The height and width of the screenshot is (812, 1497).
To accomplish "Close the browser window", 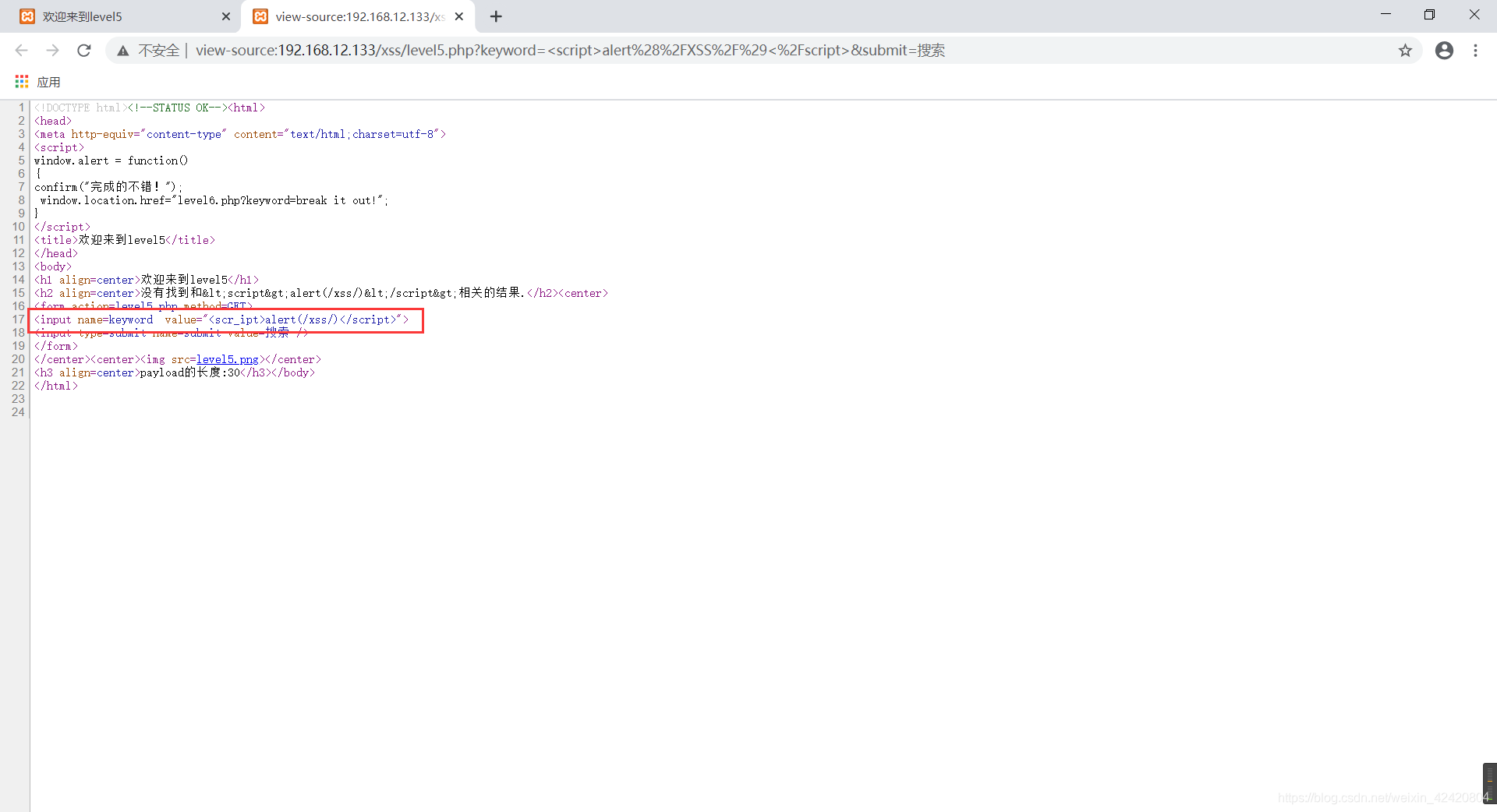I will [x=1474, y=15].
